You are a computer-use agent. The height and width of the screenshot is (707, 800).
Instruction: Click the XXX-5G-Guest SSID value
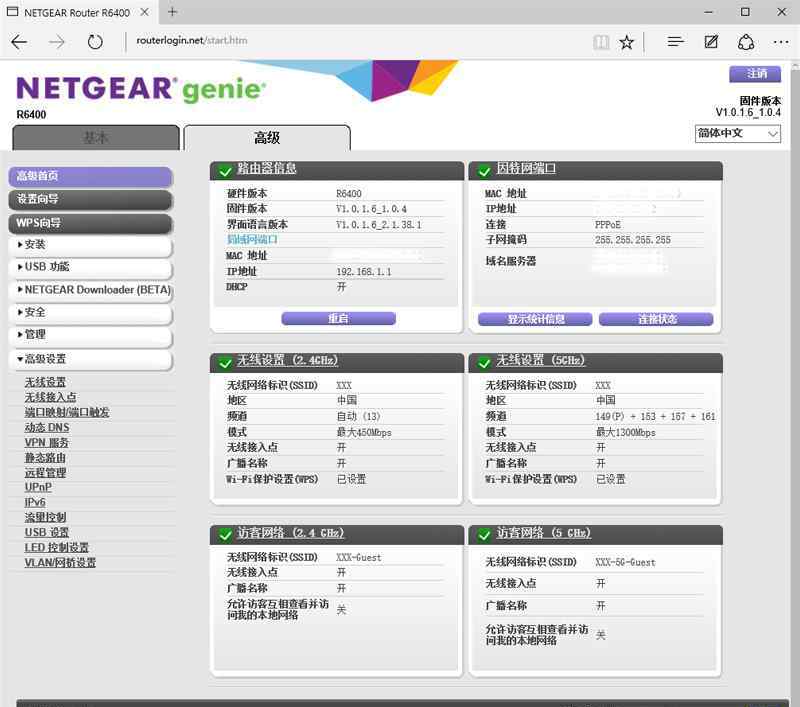pos(626,562)
